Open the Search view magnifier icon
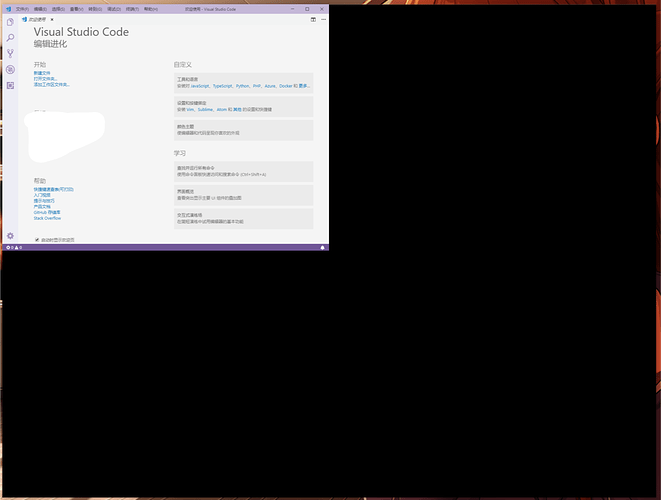Image resolution: width=661 pixels, height=500 pixels. coord(10,38)
